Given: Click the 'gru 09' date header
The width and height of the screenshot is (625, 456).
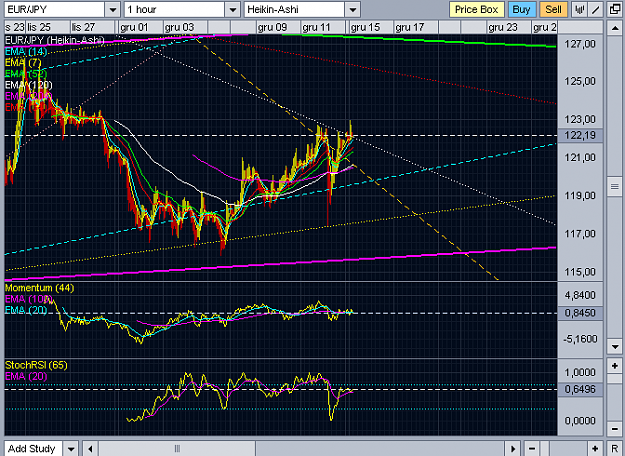Looking at the screenshot, I should pyautogui.click(x=272, y=28).
